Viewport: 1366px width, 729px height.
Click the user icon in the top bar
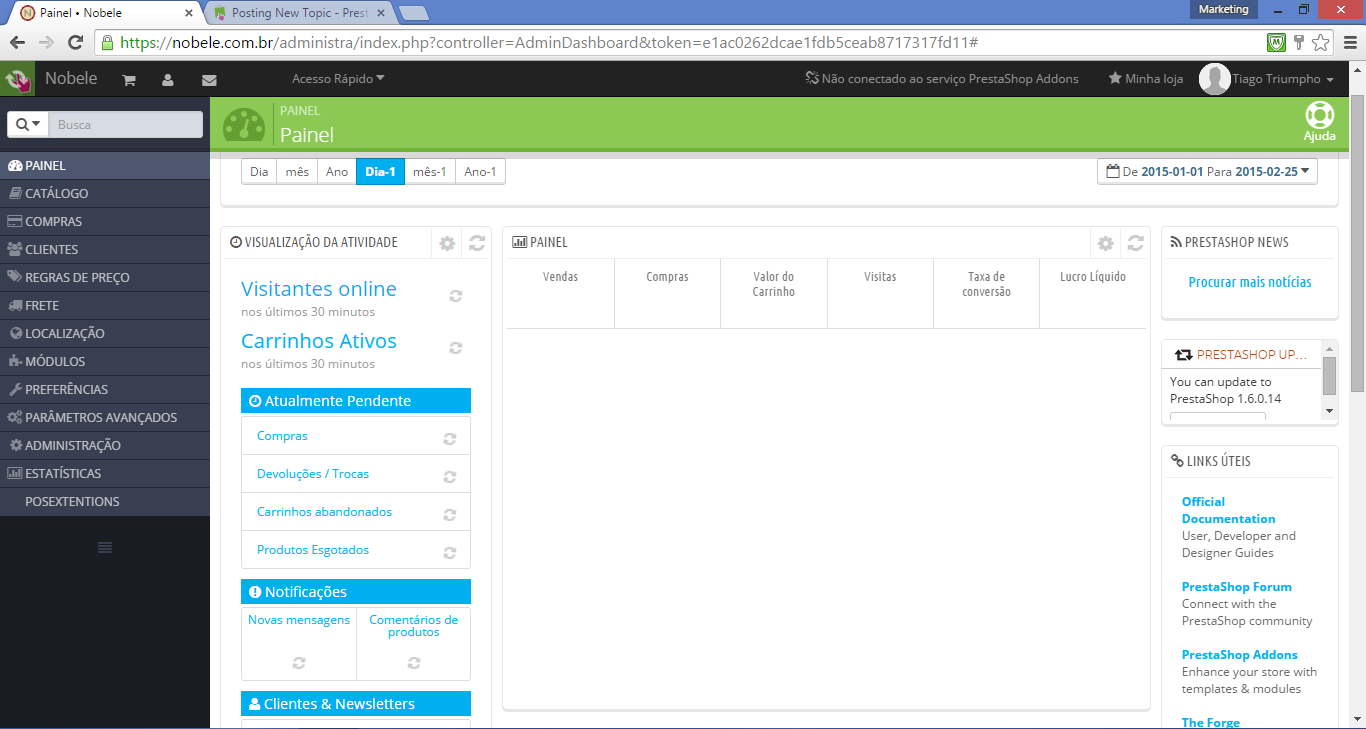point(168,80)
